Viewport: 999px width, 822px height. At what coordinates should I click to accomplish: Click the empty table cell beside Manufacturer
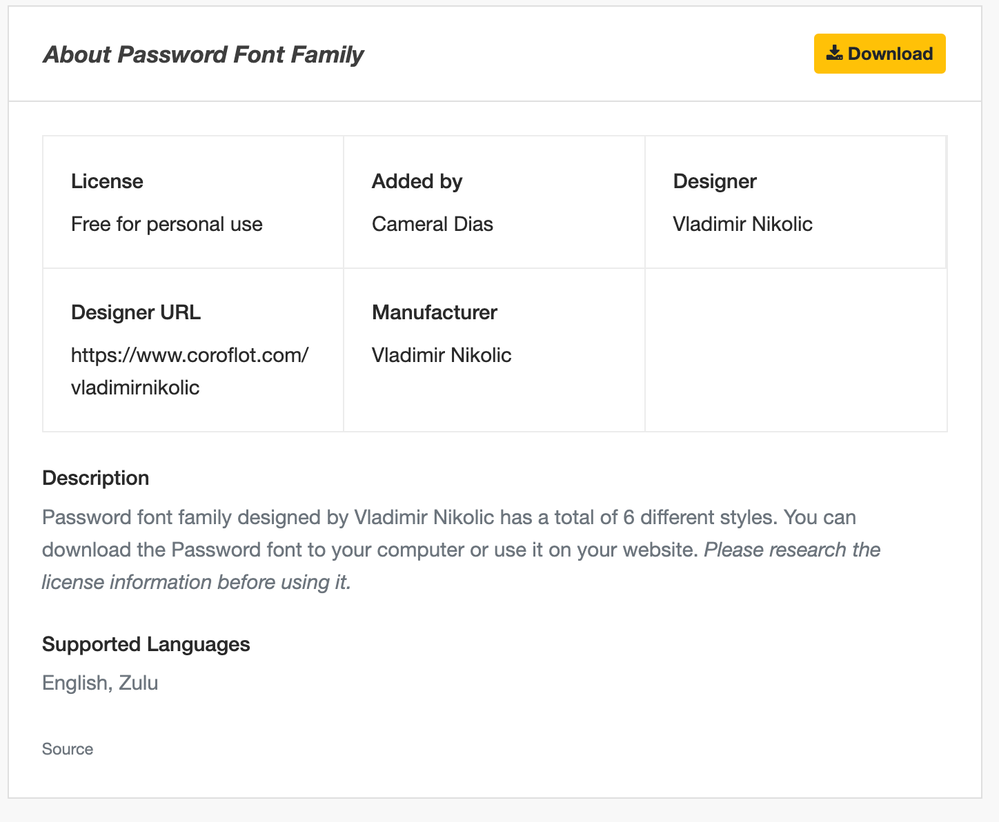coord(795,350)
